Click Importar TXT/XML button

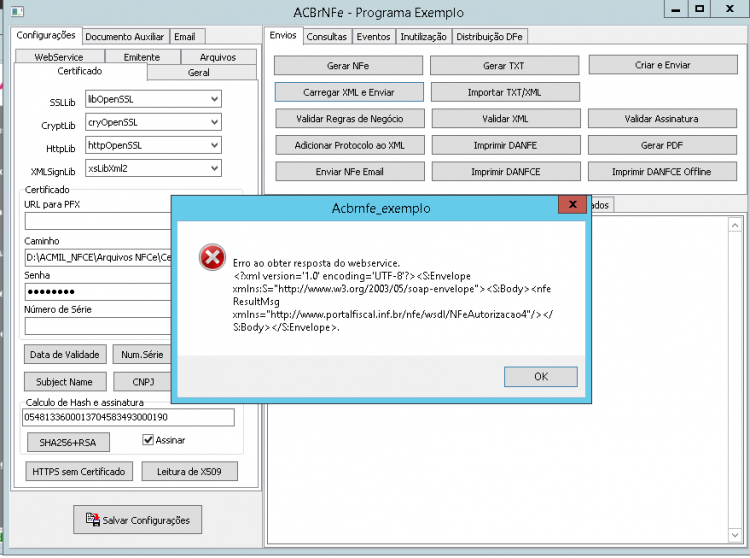coord(505,92)
